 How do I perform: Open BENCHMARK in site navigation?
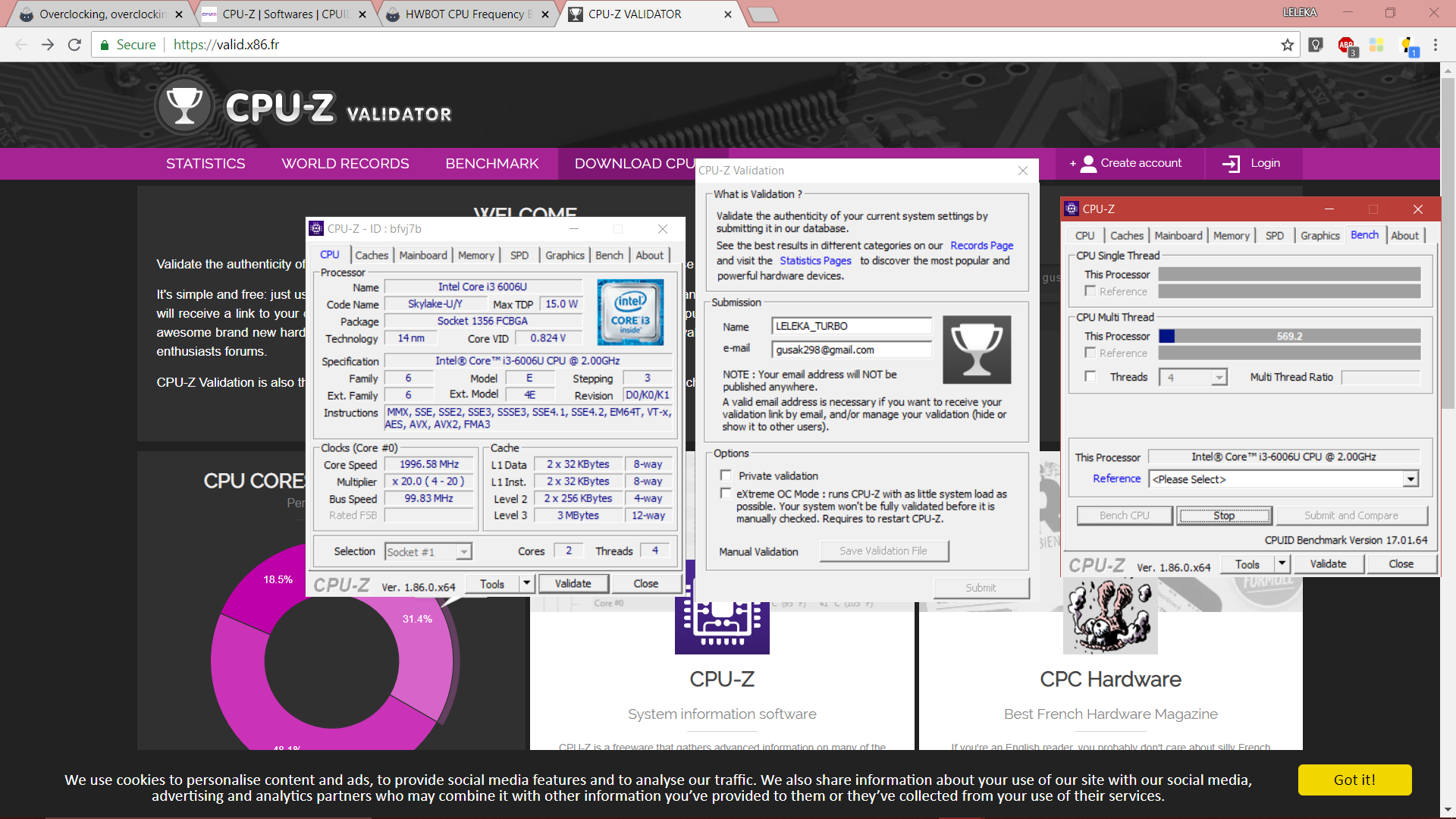492,164
